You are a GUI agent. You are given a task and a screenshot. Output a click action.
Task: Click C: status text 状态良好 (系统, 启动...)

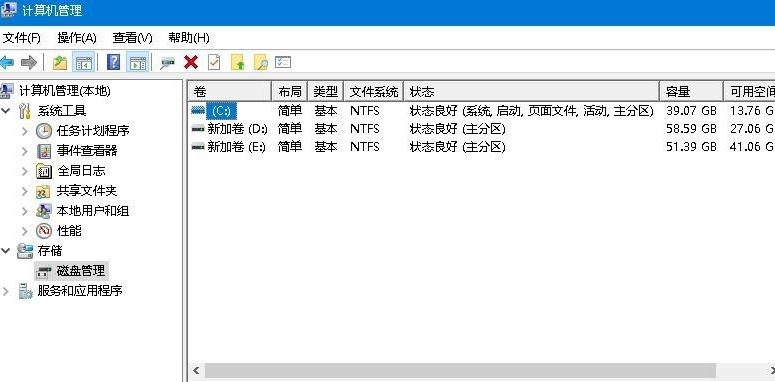[x=532, y=111]
